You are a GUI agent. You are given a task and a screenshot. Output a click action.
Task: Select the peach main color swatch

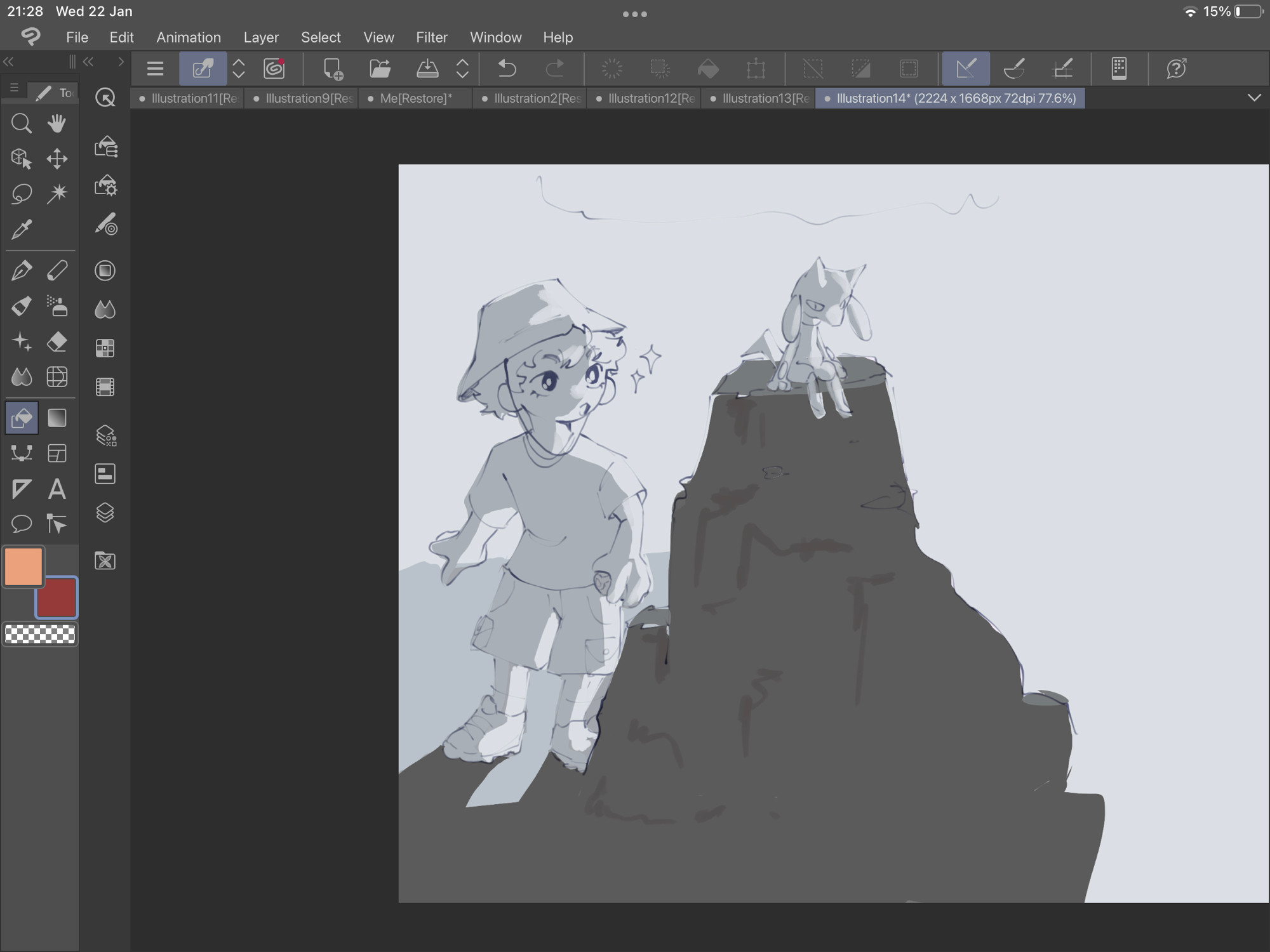pyautogui.click(x=23, y=566)
